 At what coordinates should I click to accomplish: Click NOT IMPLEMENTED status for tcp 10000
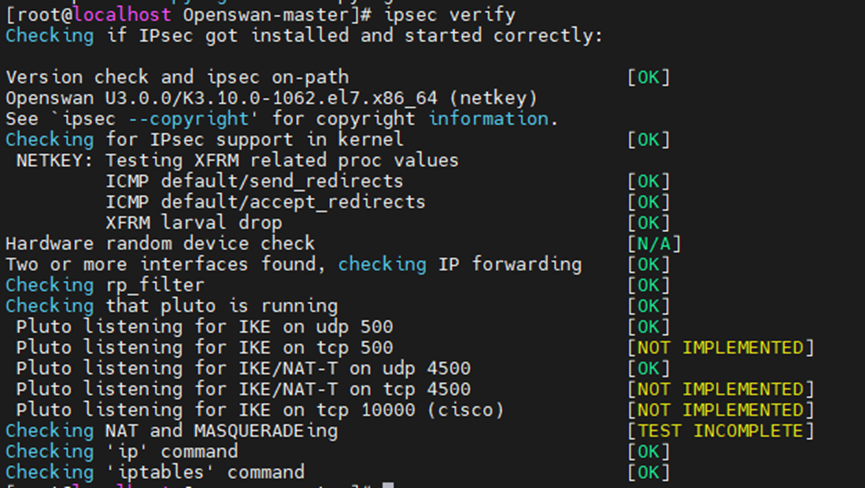721,410
